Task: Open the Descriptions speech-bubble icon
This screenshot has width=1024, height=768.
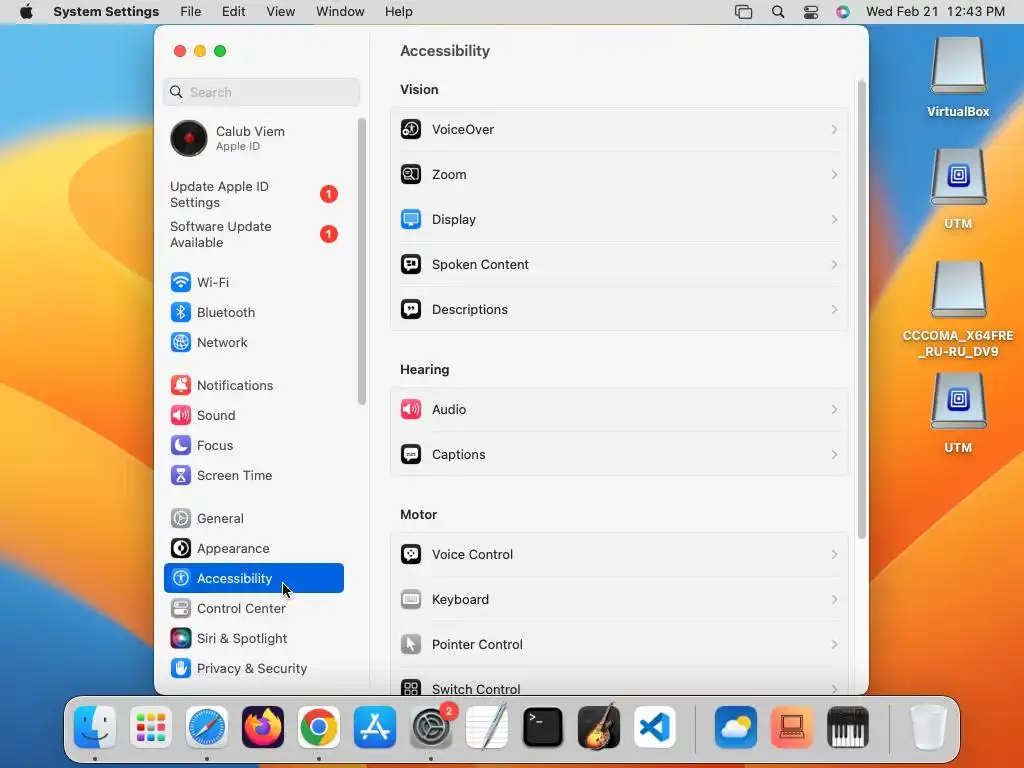Action: [411, 310]
